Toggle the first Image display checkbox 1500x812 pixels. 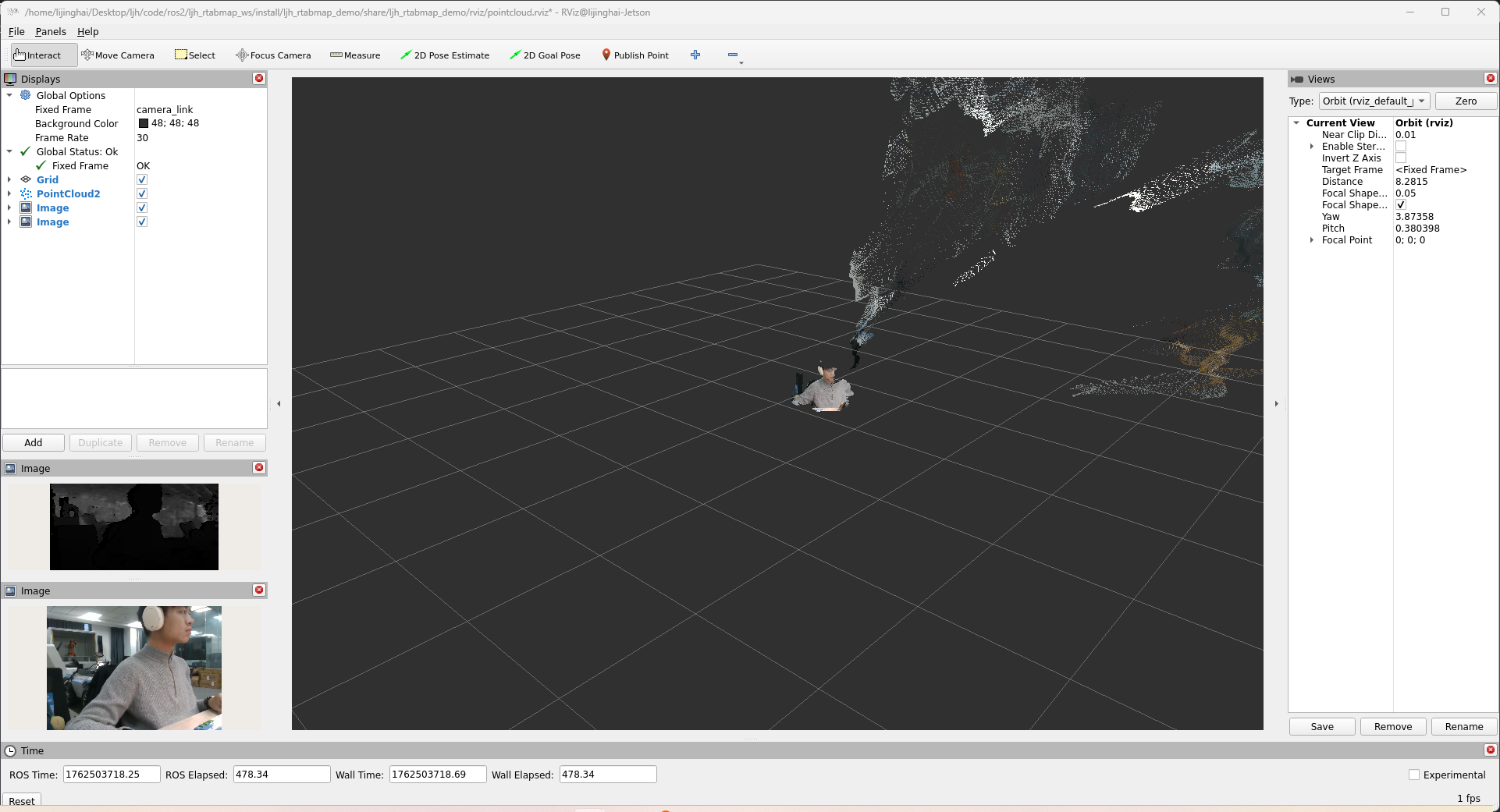coord(142,207)
